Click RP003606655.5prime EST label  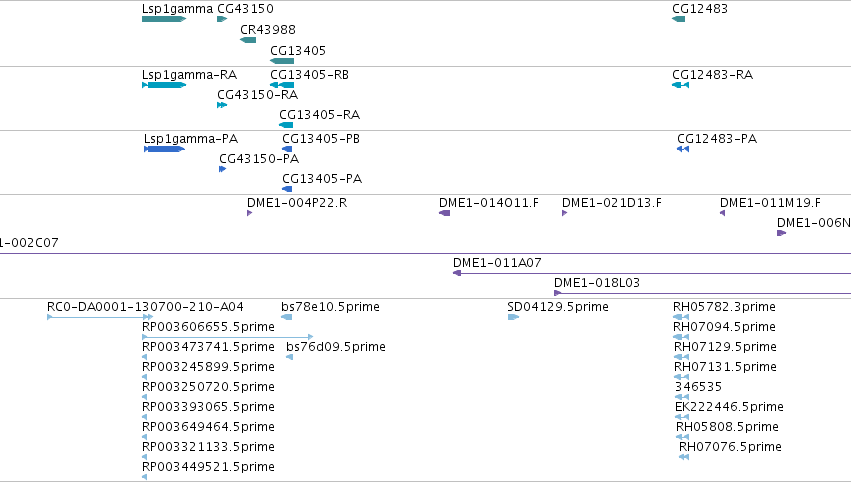(x=208, y=327)
